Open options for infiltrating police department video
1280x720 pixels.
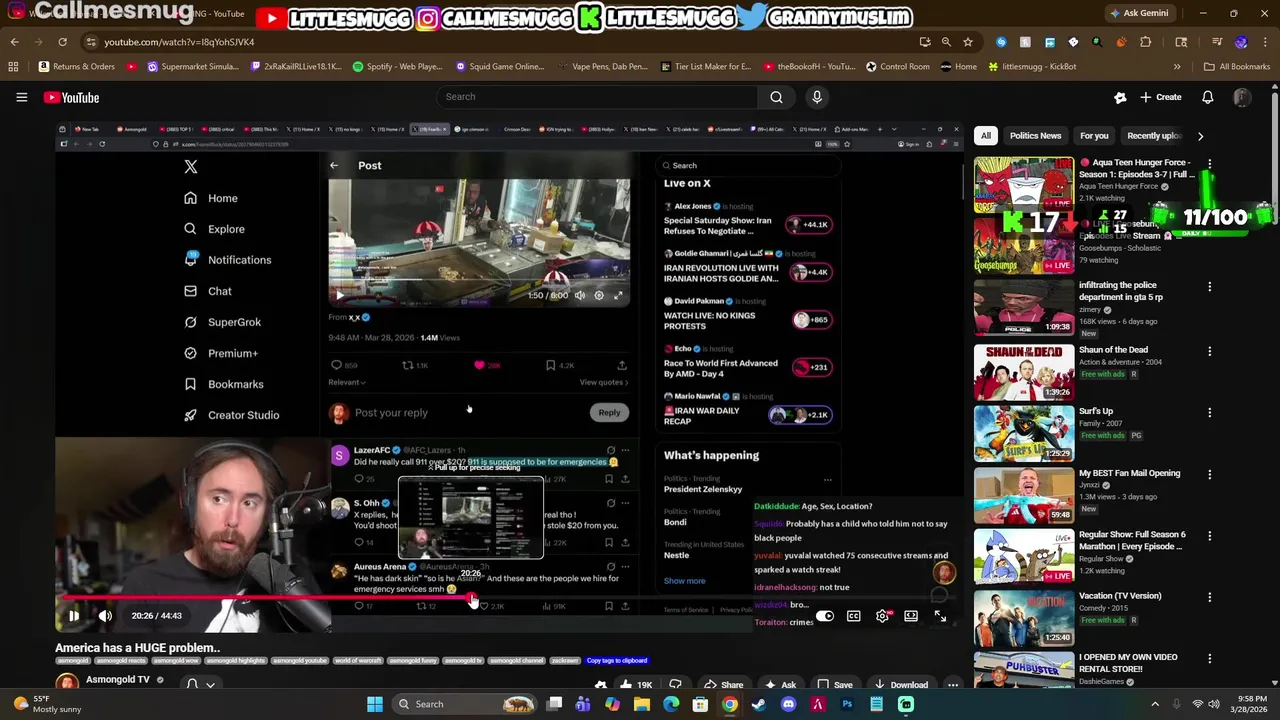[x=1209, y=287]
